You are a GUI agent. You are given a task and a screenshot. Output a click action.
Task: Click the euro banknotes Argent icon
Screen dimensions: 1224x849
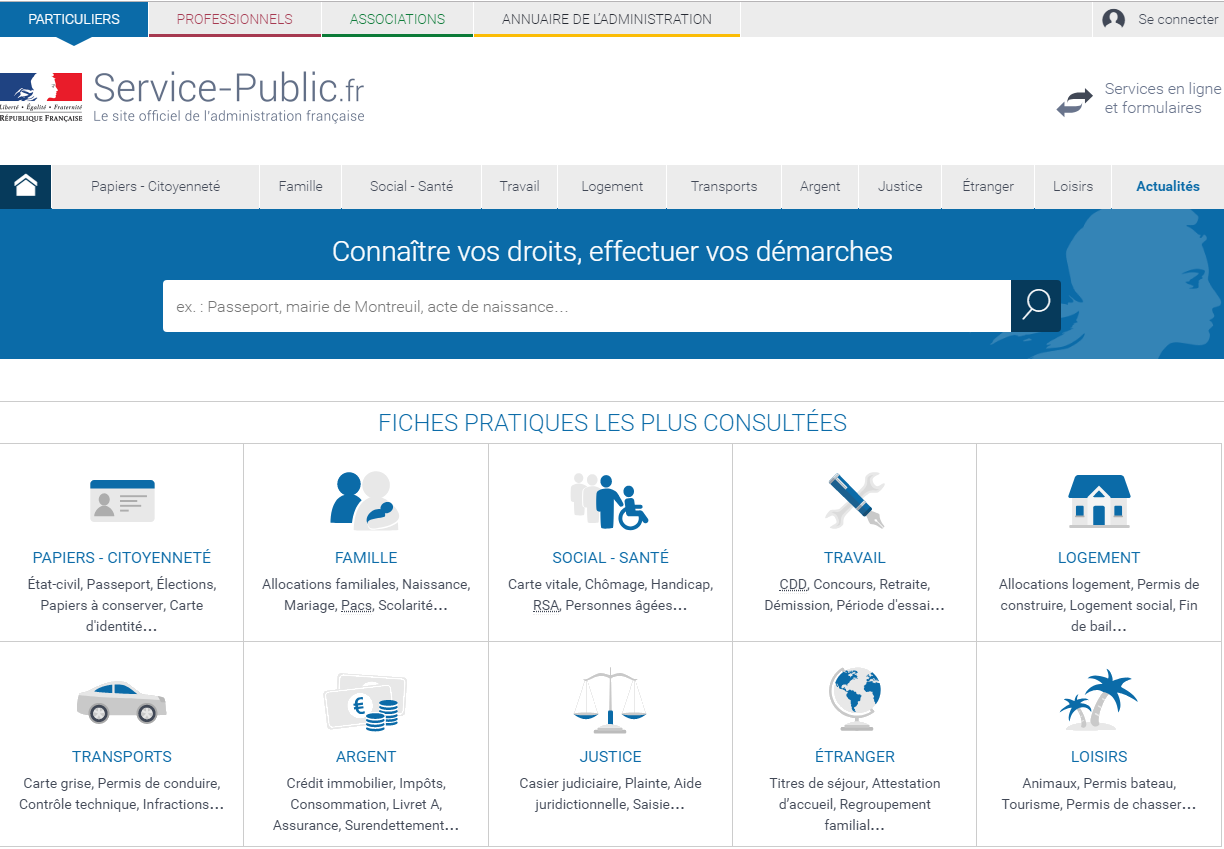point(365,701)
